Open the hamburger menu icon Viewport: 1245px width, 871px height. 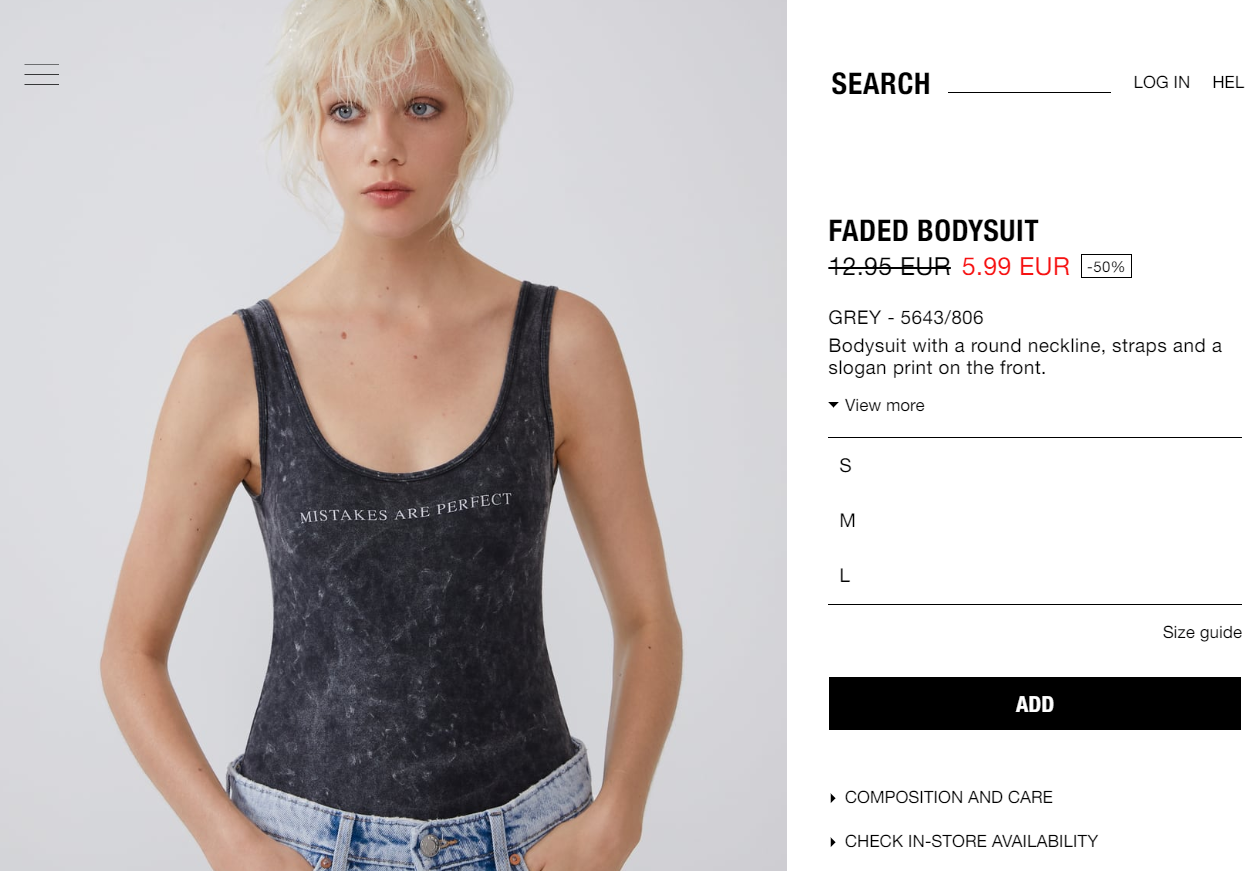42,75
